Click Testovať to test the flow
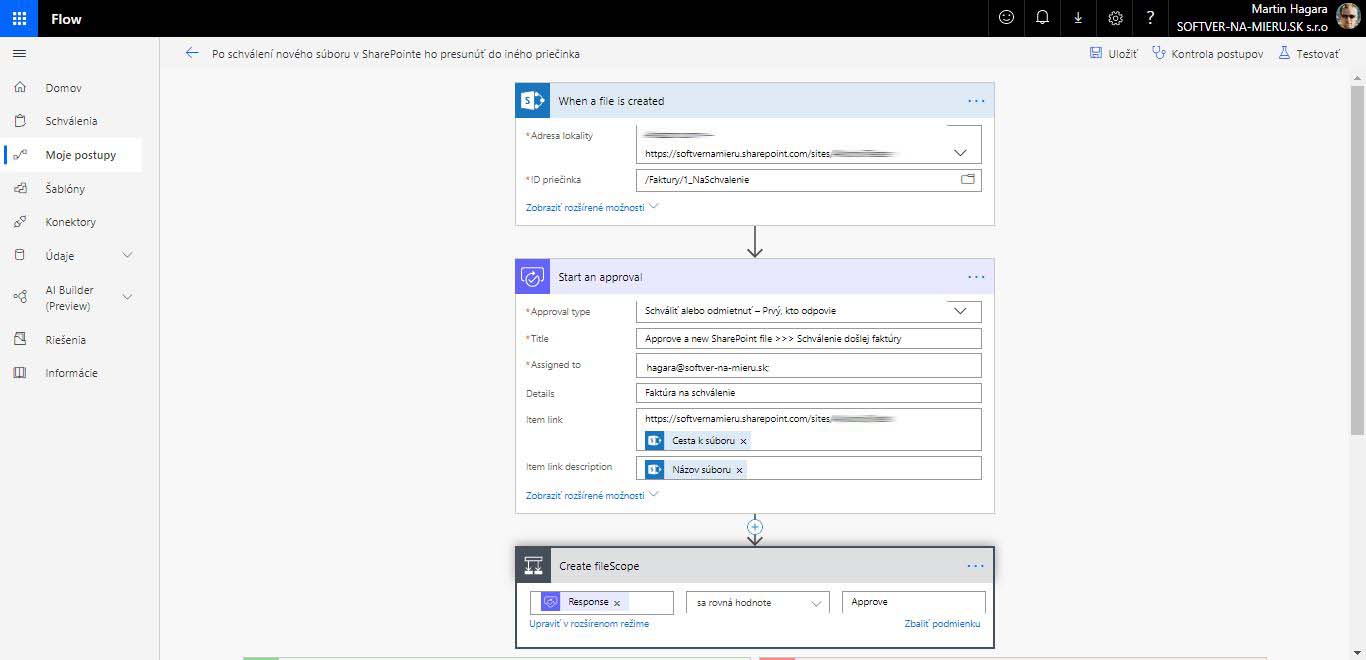This screenshot has height=660, width=1366. 1308,54
